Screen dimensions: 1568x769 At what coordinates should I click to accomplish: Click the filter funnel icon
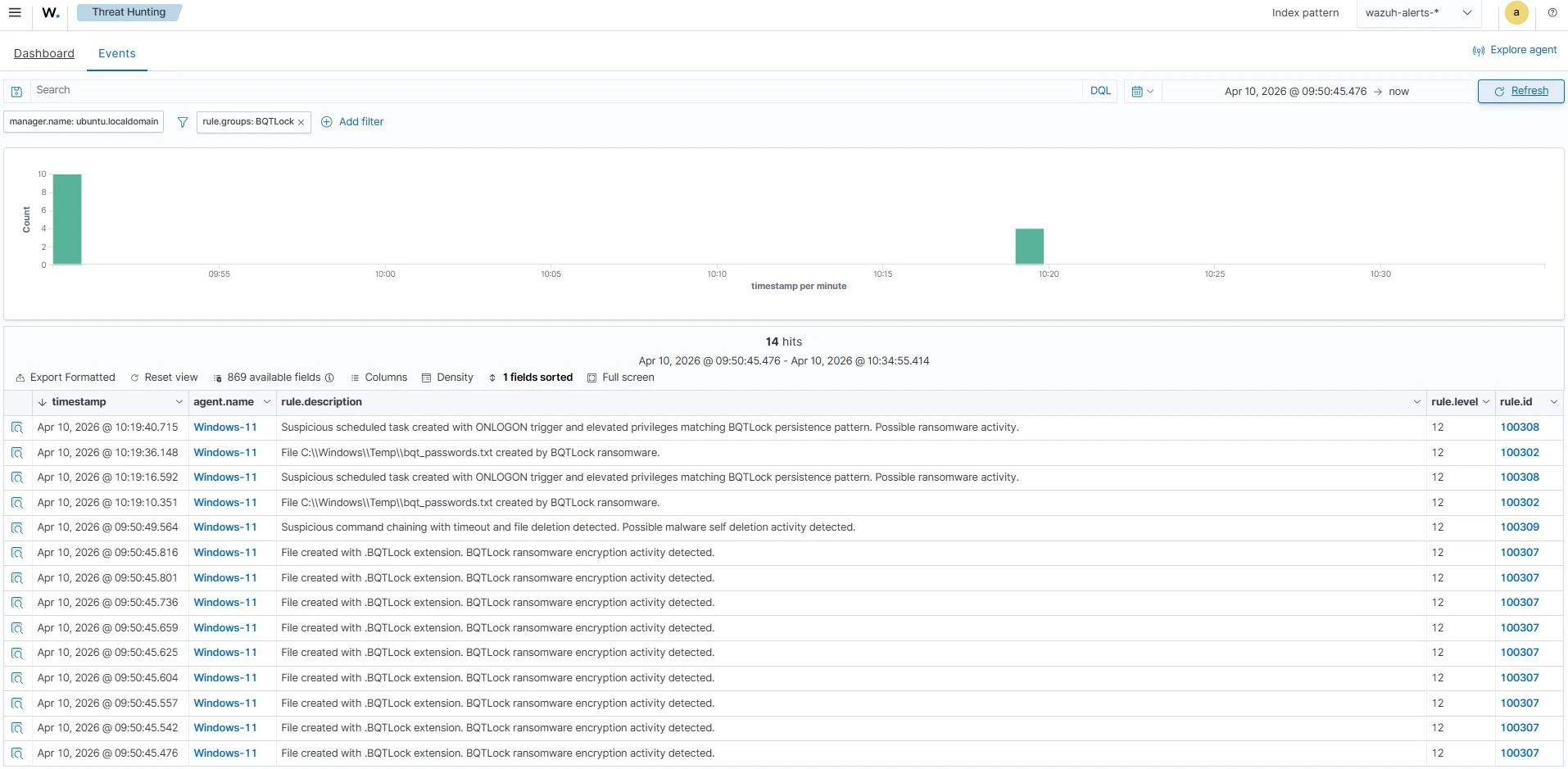click(x=181, y=122)
